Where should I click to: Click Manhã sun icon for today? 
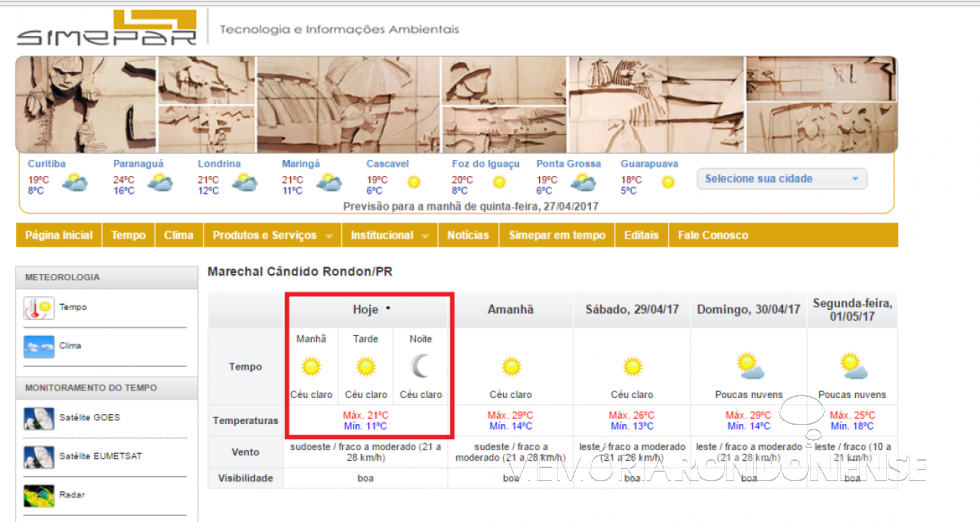[311, 367]
